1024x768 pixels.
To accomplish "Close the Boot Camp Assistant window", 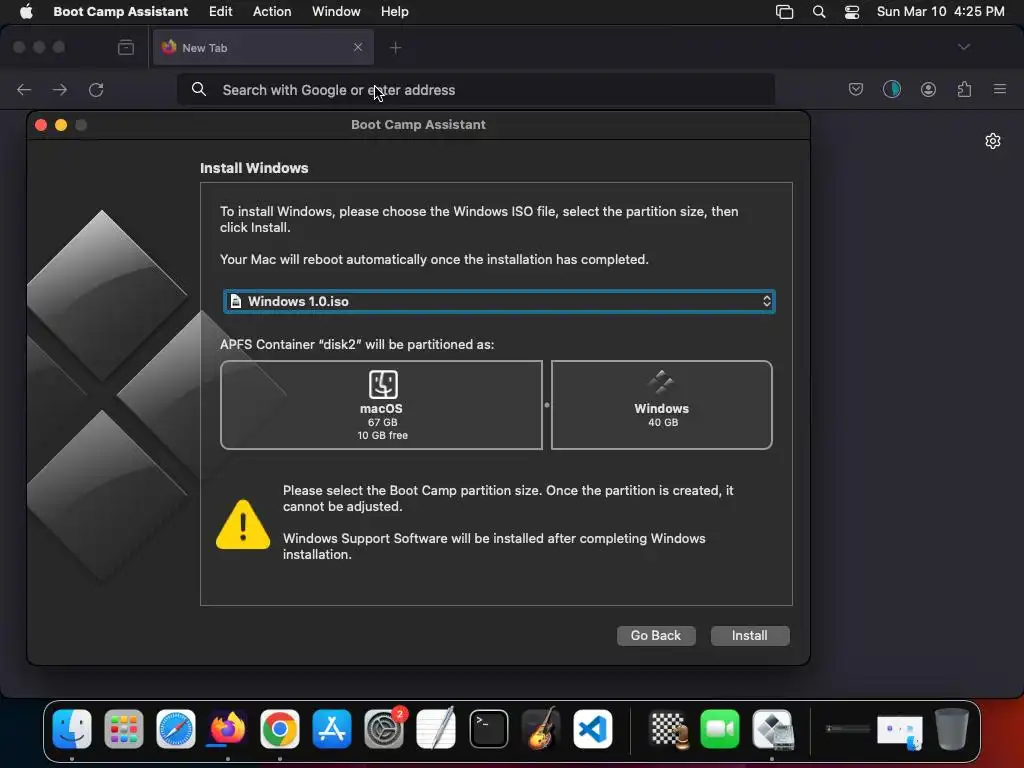I will (x=40, y=125).
